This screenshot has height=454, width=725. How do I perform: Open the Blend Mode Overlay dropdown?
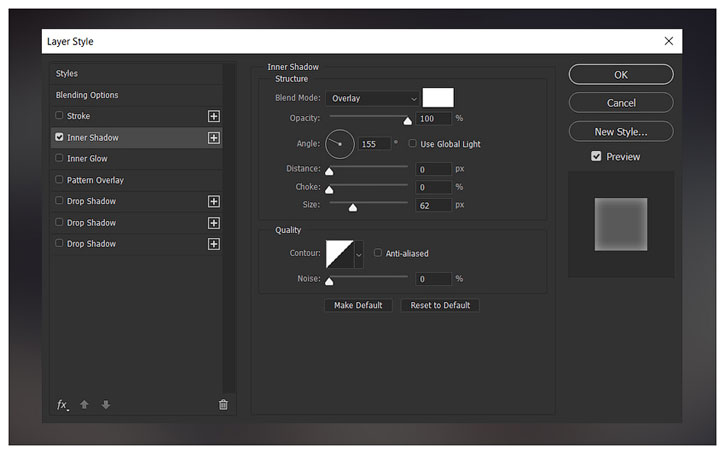373,98
